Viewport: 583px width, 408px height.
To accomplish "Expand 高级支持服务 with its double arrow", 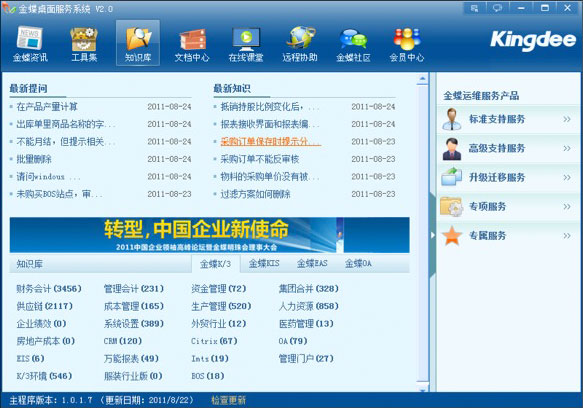I will click(x=567, y=148).
